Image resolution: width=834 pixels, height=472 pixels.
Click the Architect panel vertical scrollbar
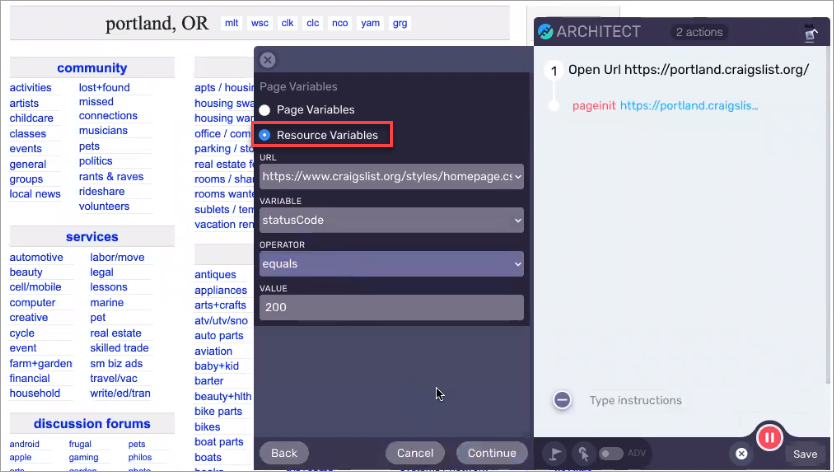[827, 213]
